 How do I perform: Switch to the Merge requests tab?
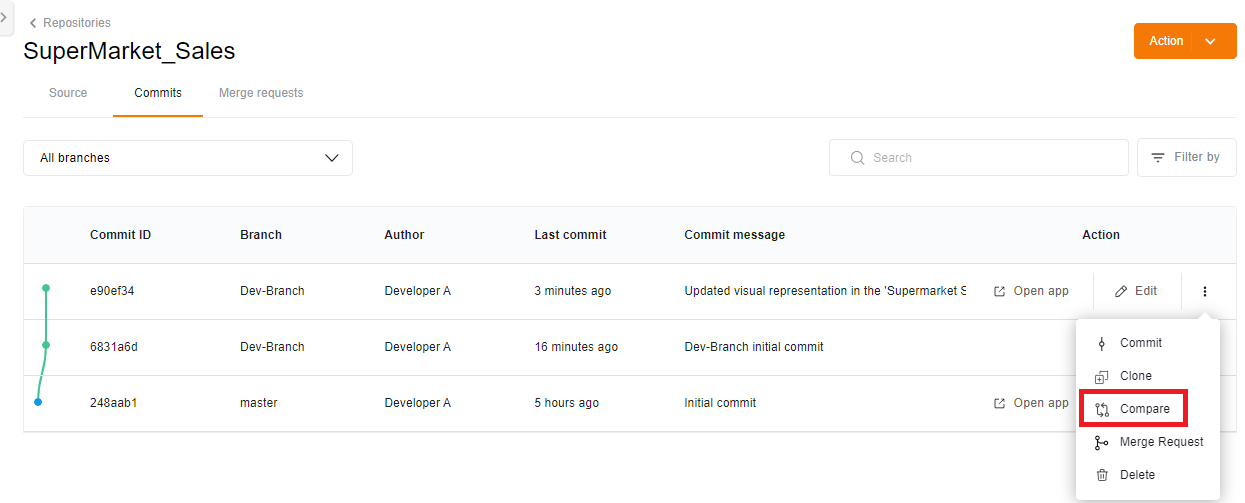tap(261, 93)
